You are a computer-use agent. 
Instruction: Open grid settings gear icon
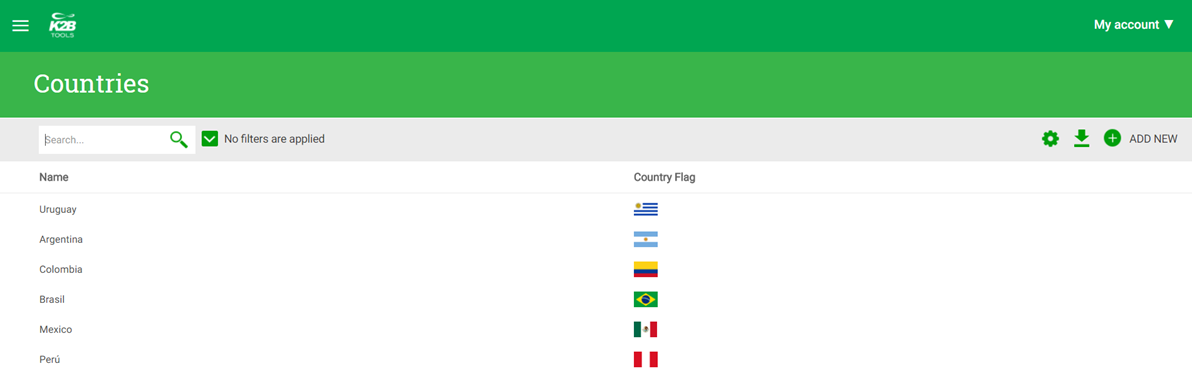(1051, 139)
